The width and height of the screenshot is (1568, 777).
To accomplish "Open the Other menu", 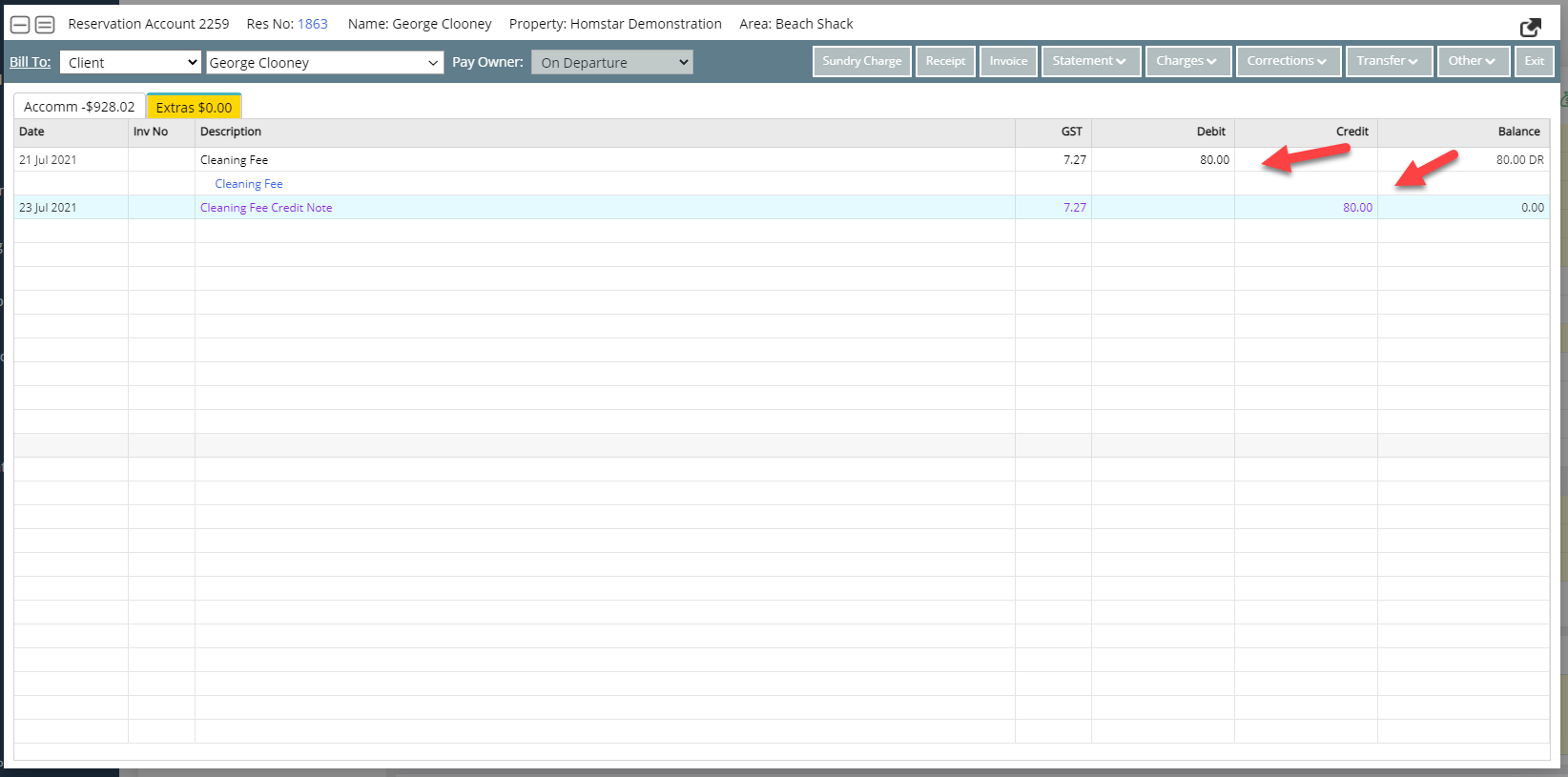I will coord(1473,61).
